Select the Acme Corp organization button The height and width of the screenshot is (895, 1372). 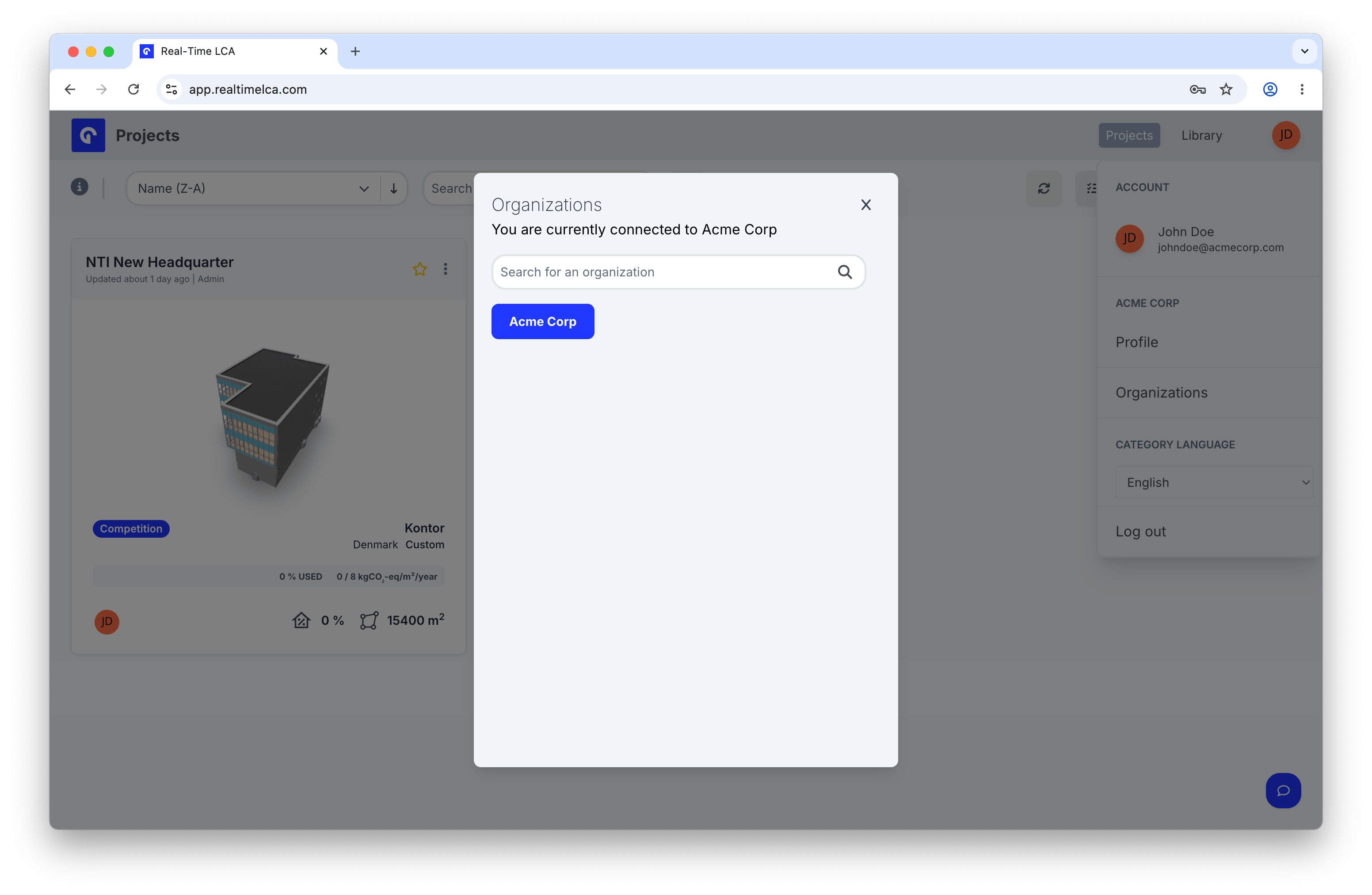tap(542, 321)
